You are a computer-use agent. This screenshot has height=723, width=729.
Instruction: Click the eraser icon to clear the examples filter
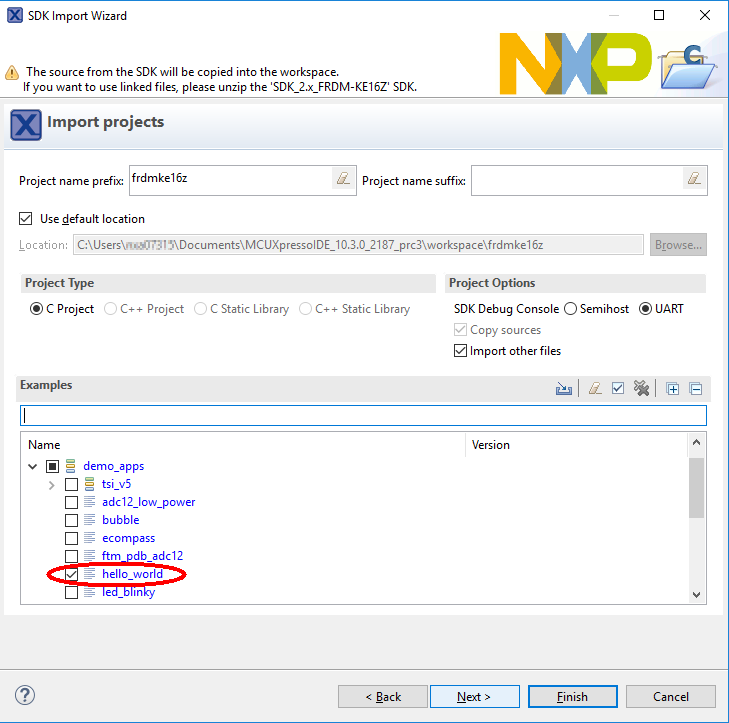coord(595,389)
